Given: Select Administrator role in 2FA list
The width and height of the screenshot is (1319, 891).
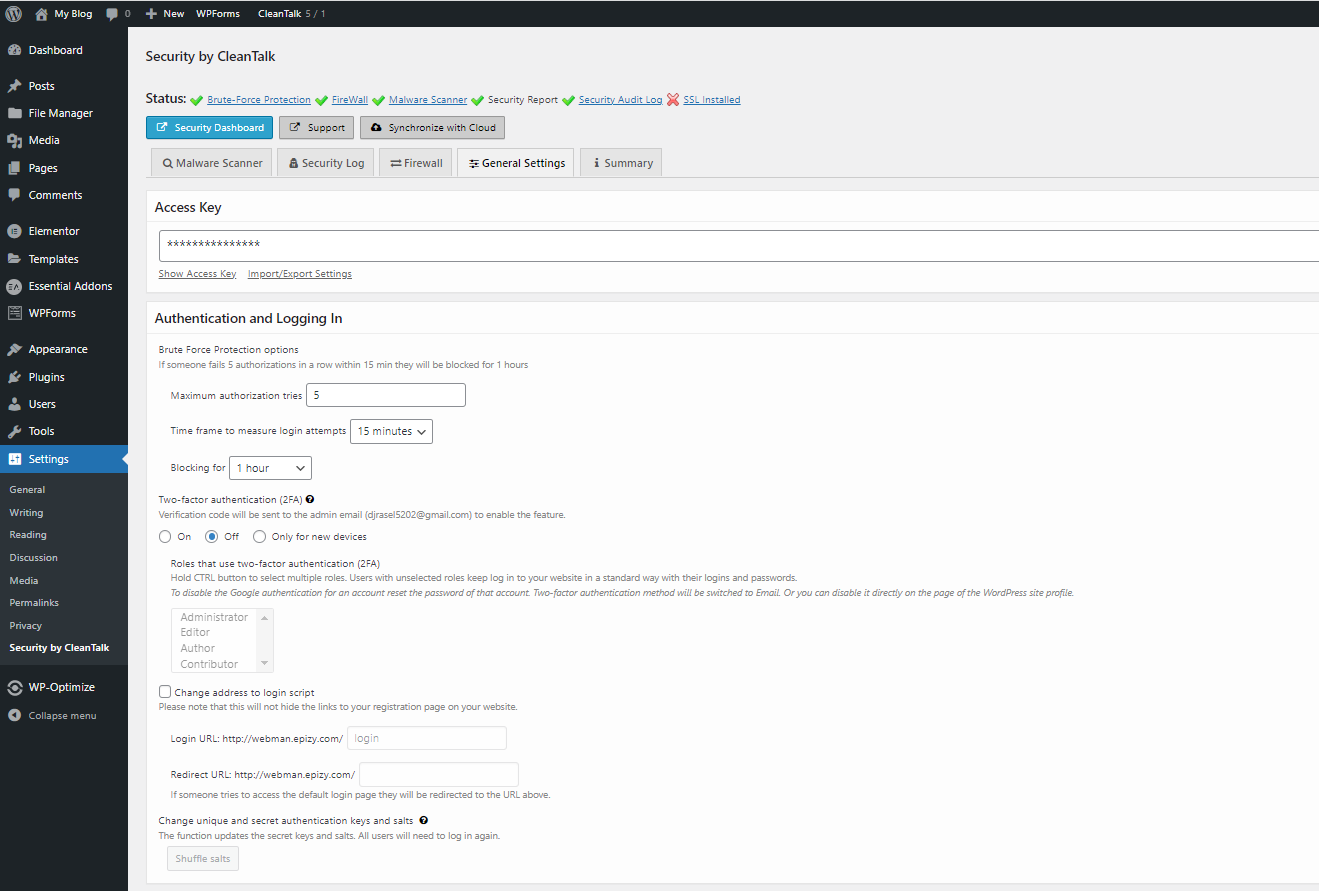Looking at the screenshot, I should pos(214,617).
